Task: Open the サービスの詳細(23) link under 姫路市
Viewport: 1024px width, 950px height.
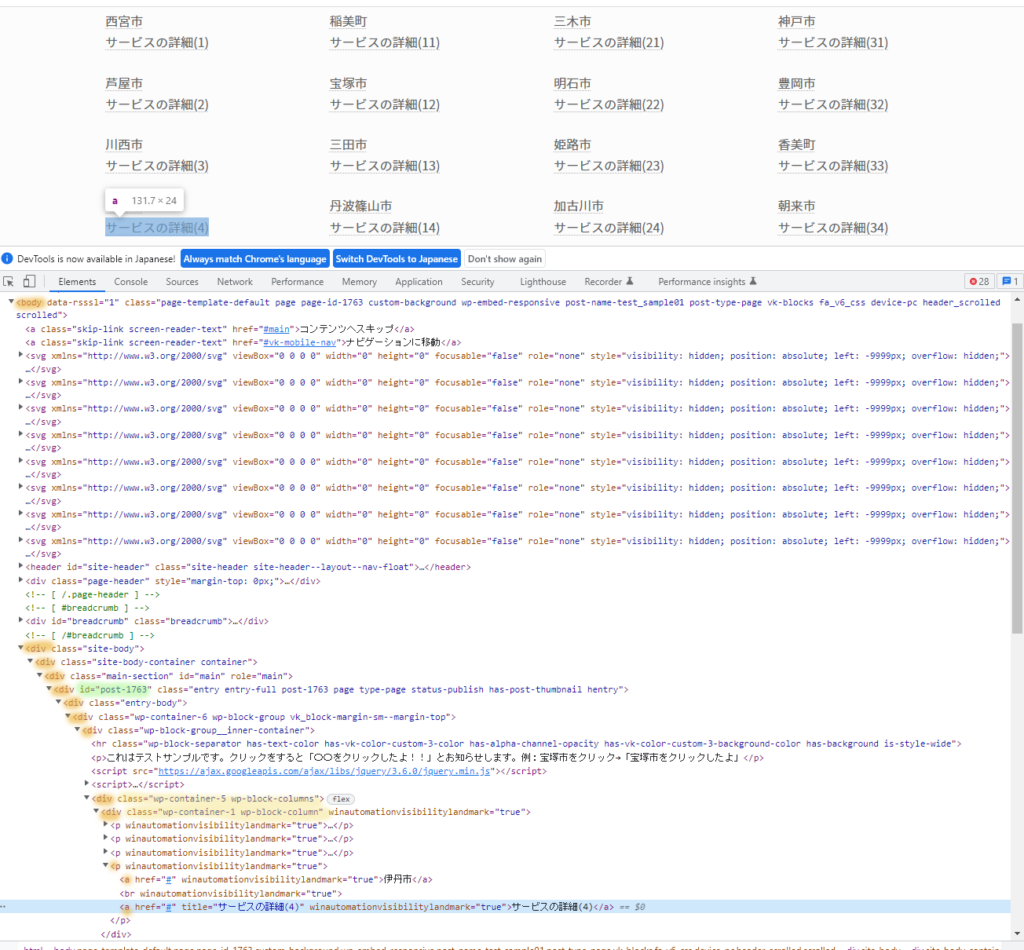Action: 609,166
